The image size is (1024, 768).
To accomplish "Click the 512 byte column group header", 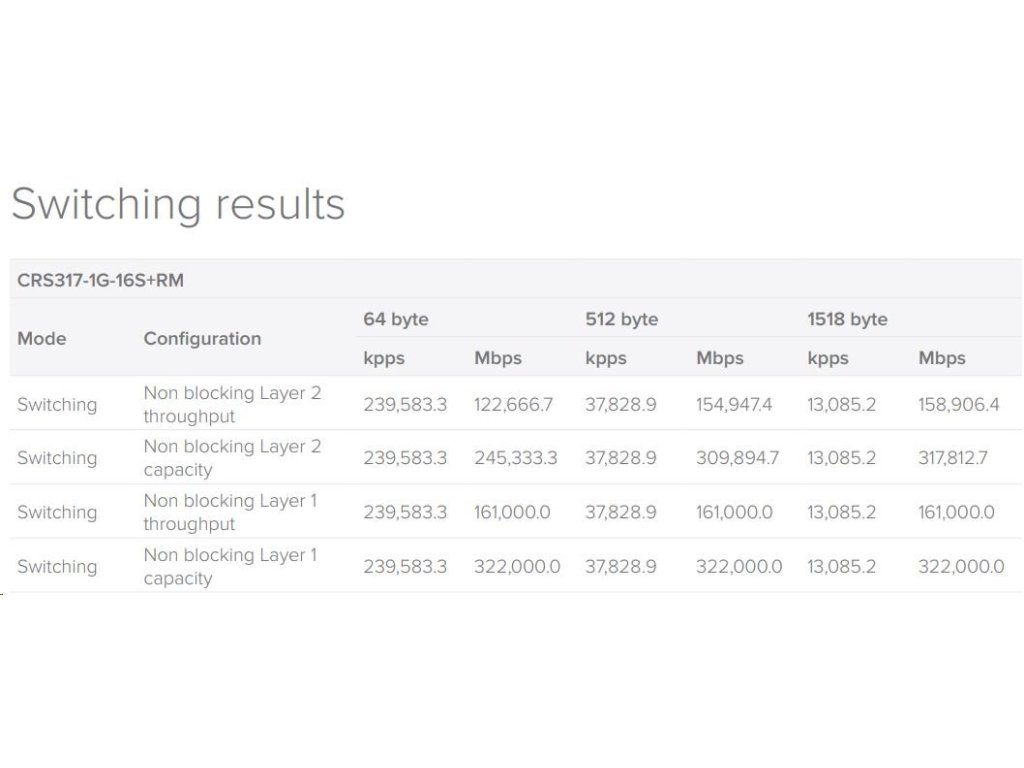I will [622, 319].
